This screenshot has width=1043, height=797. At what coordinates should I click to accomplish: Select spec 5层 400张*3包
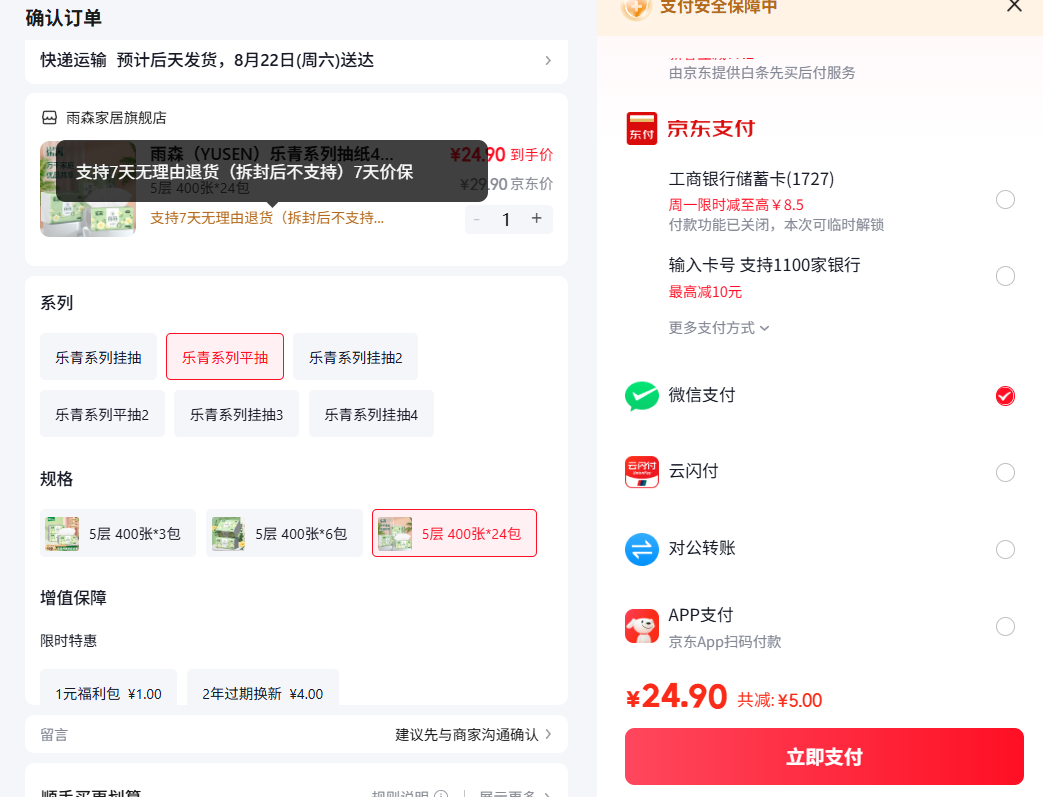click(118, 534)
